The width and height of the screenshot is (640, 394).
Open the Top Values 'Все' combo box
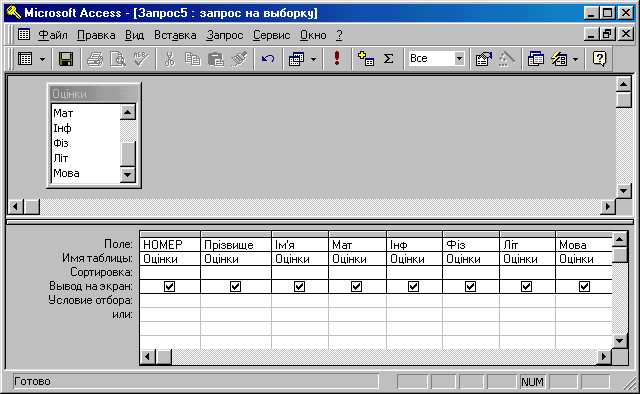(x=436, y=59)
